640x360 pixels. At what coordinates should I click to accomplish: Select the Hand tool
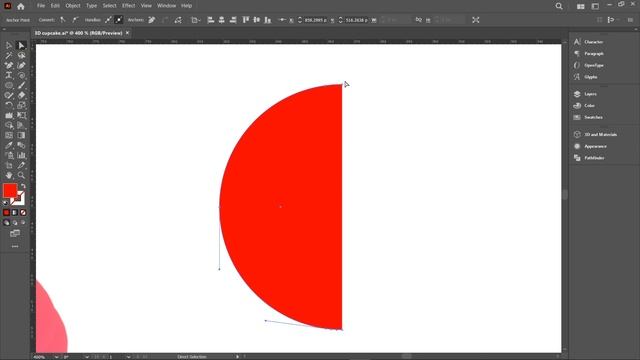[x=9, y=176]
